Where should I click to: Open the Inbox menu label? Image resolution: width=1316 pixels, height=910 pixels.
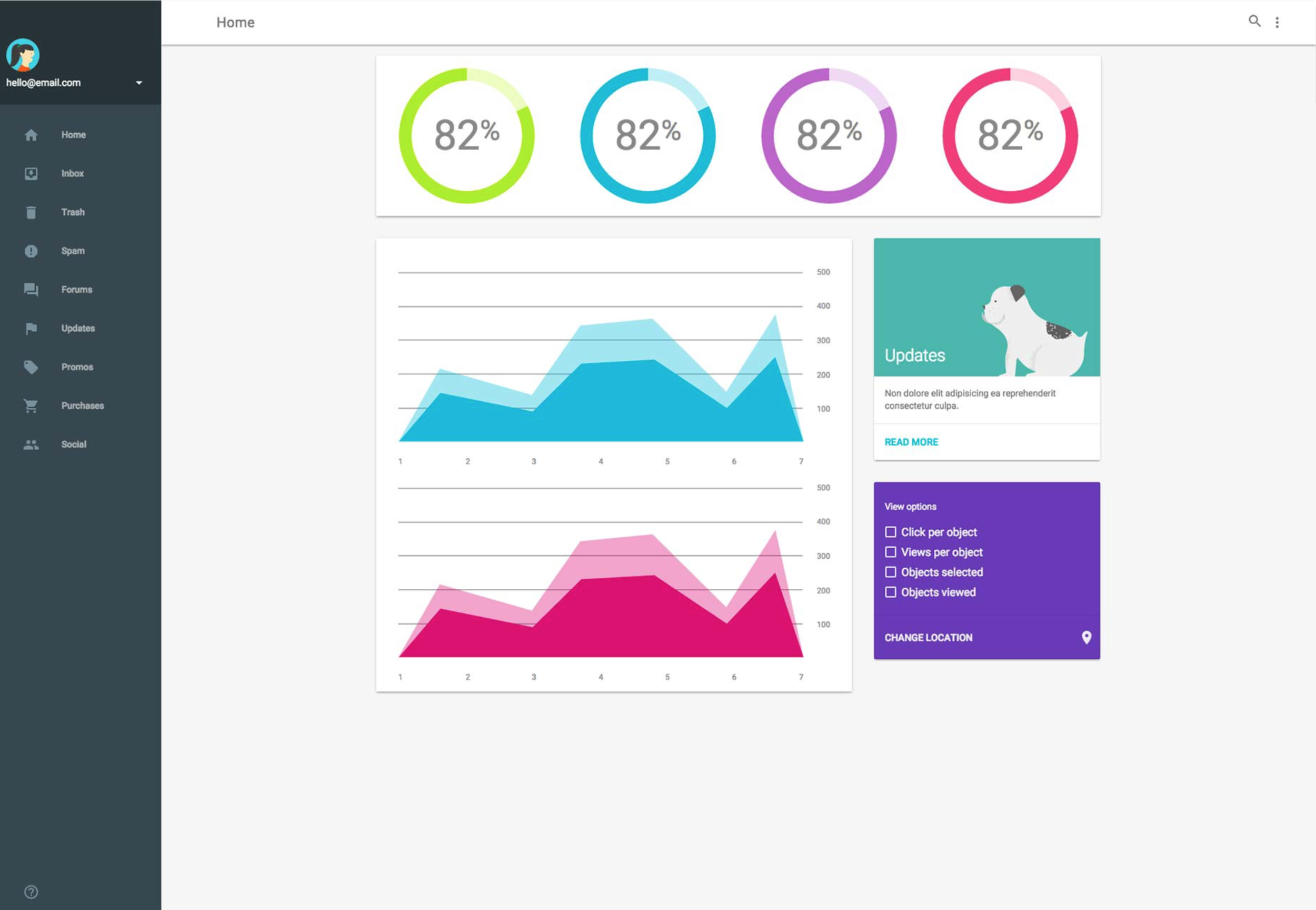coord(73,173)
